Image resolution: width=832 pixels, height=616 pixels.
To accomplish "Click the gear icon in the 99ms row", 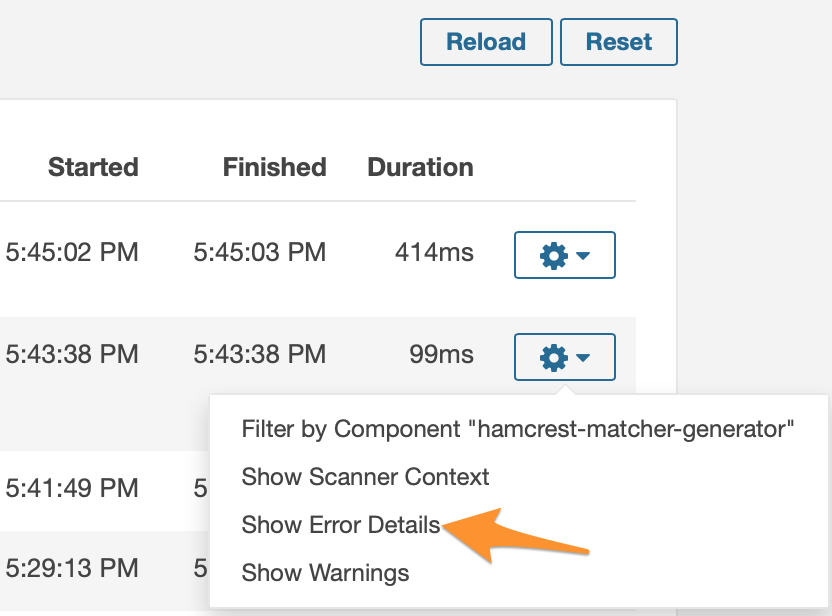I will pyautogui.click(x=553, y=357).
